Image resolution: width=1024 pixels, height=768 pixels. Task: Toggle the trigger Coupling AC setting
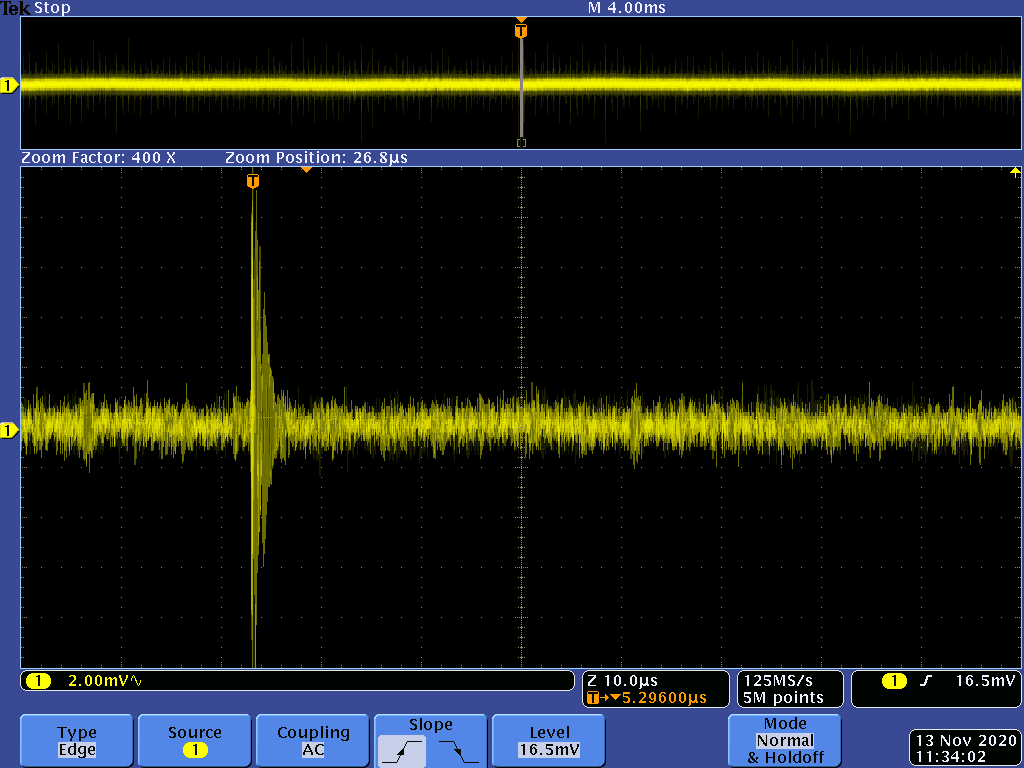point(313,741)
